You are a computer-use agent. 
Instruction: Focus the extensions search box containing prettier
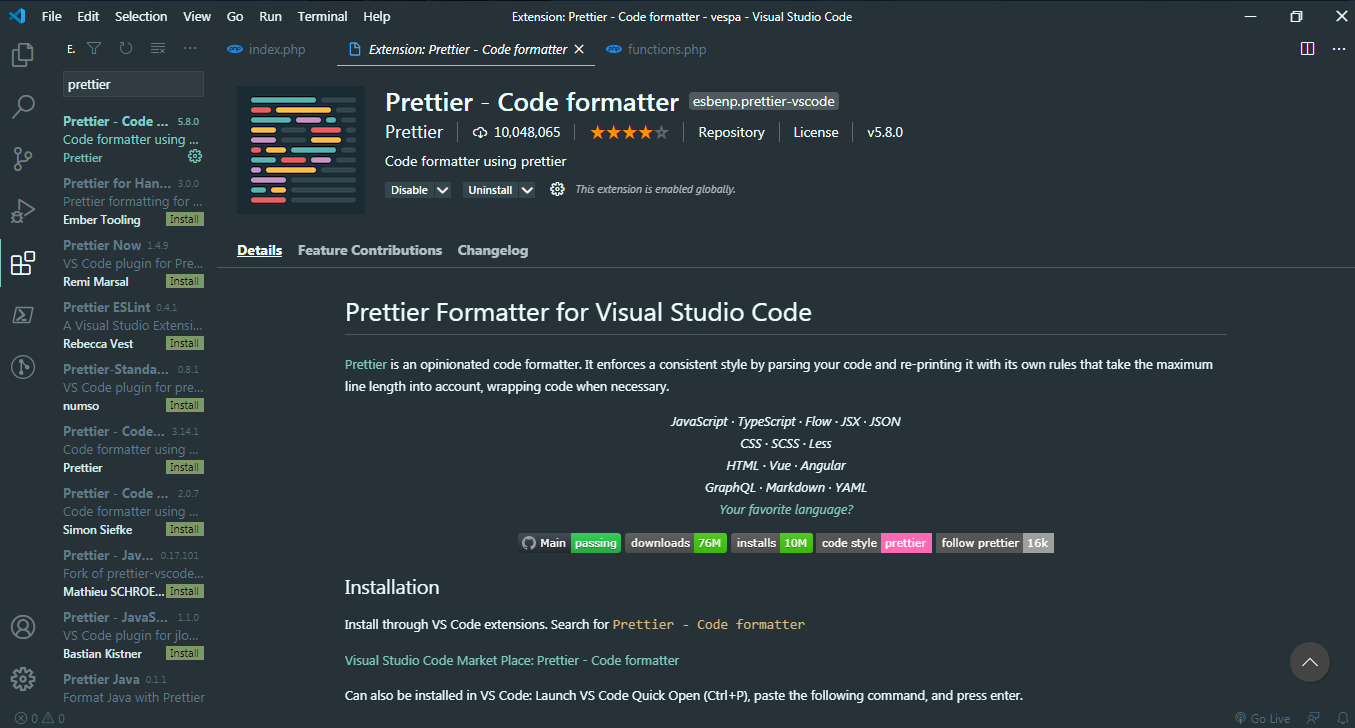133,84
